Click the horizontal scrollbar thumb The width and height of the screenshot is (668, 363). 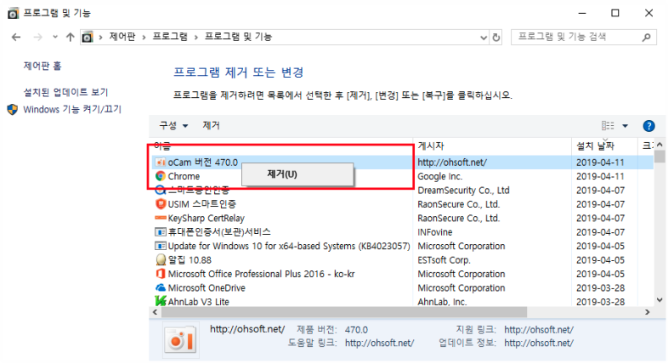pyautogui.click(x=344, y=312)
